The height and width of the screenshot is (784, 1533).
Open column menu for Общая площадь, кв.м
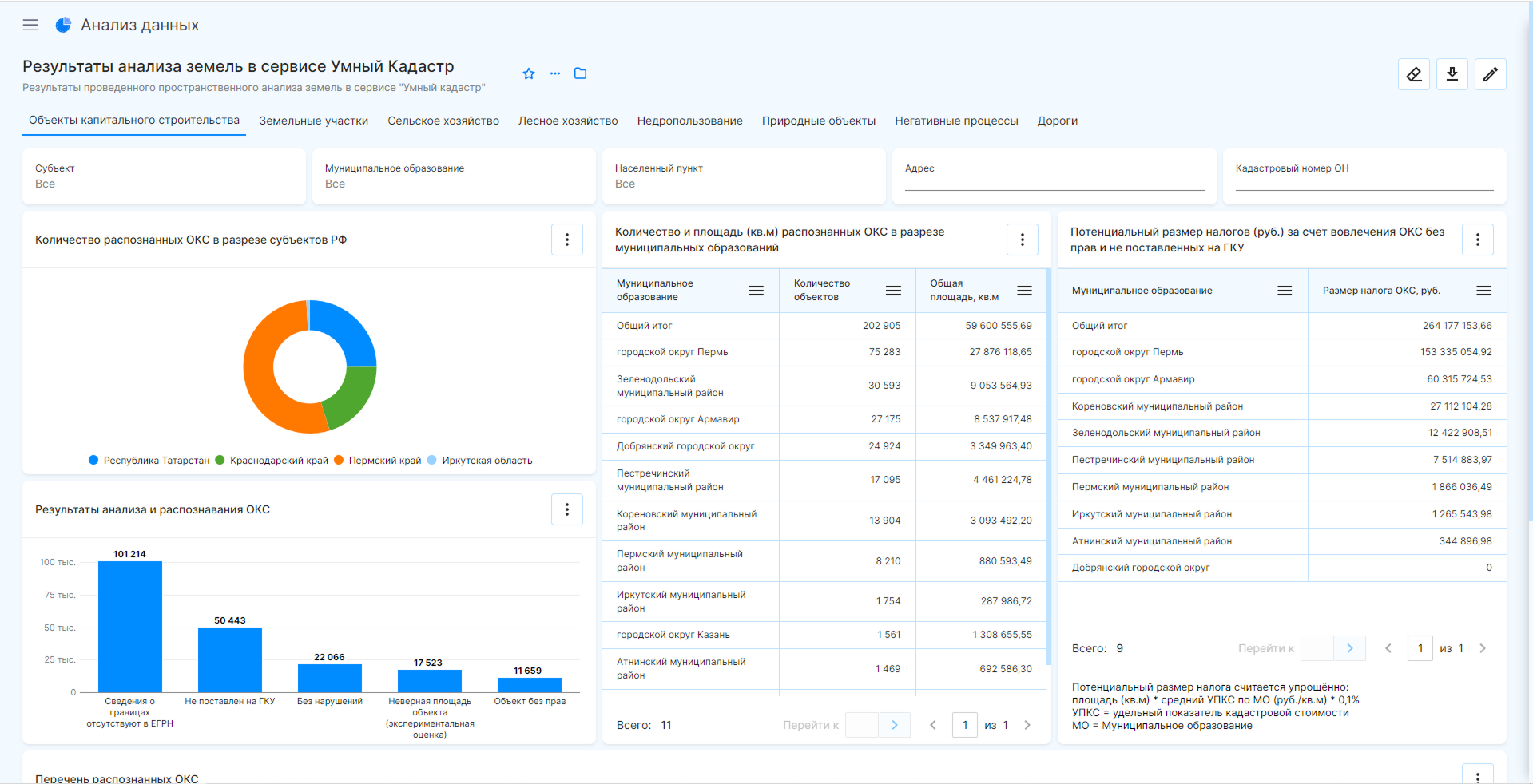tap(1025, 291)
